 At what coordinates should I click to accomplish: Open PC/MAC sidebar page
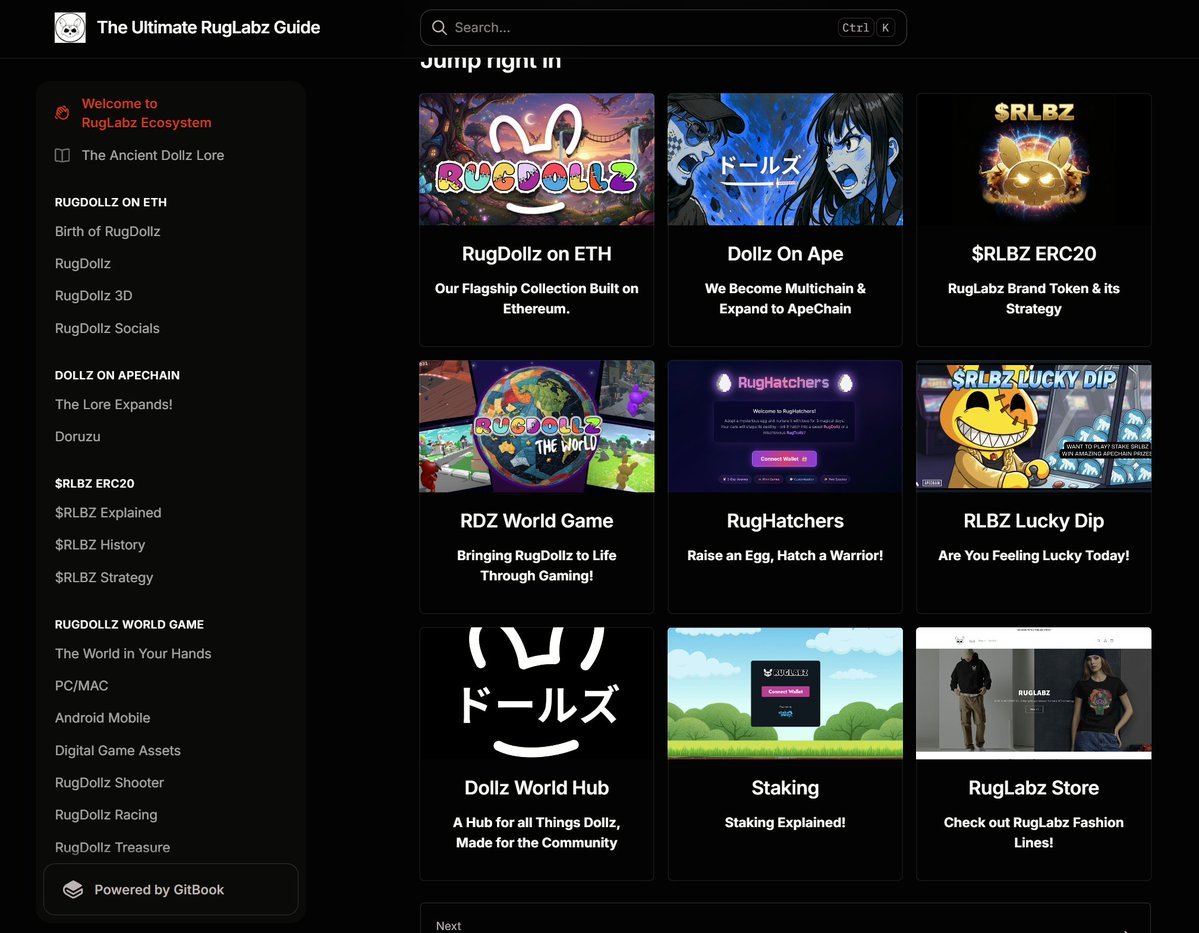point(81,685)
